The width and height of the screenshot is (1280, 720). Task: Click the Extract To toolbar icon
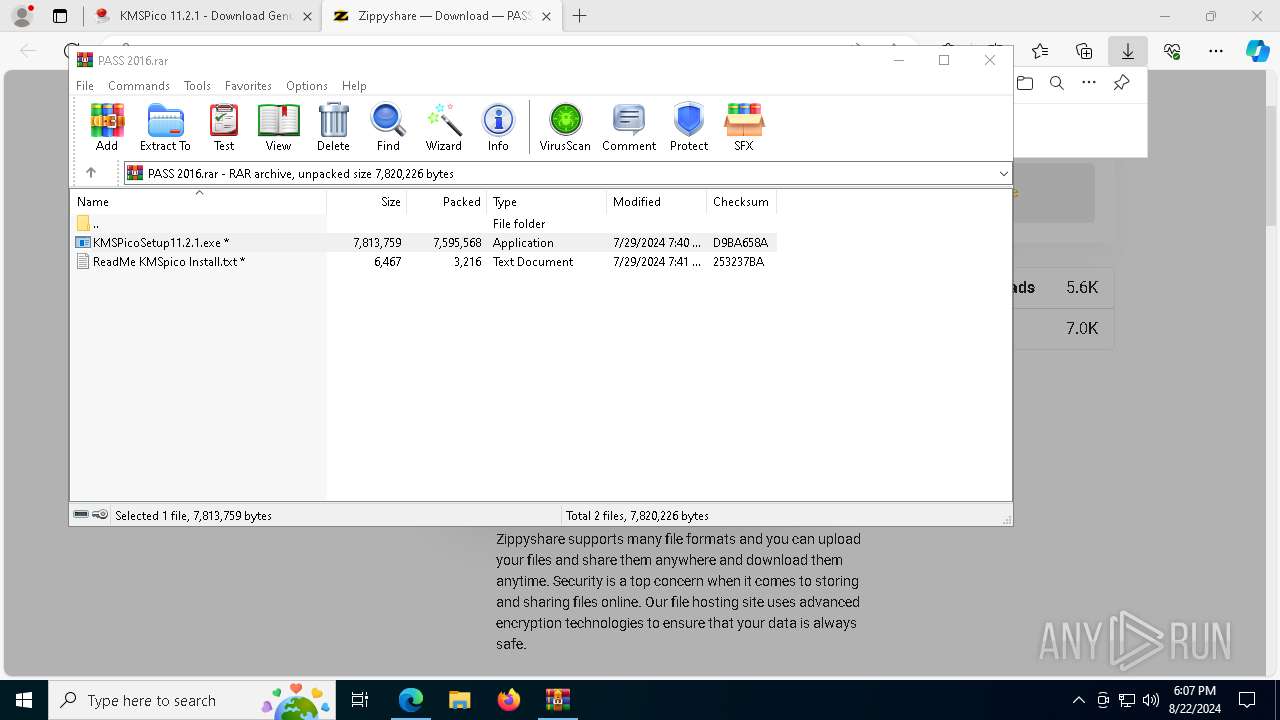tap(165, 127)
